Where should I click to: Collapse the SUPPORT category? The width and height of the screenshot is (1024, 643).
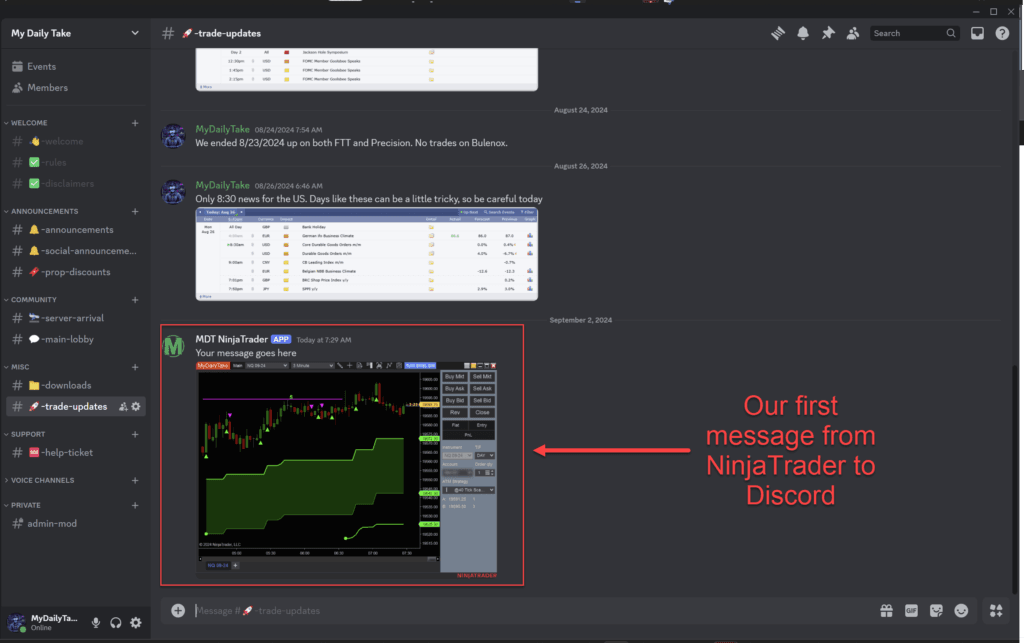pos(27,435)
